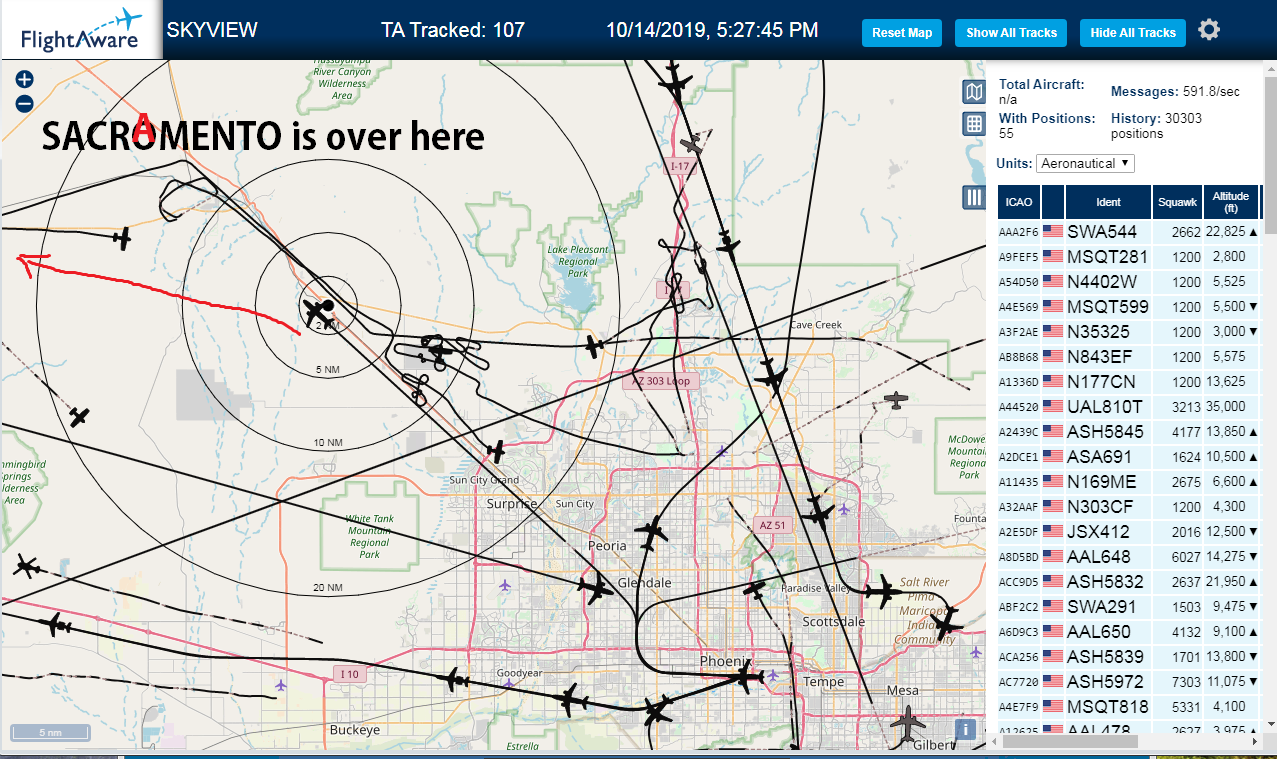Screen dimensions: 1277x759
Task: Zoom in with the plus button
Action: point(25,80)
